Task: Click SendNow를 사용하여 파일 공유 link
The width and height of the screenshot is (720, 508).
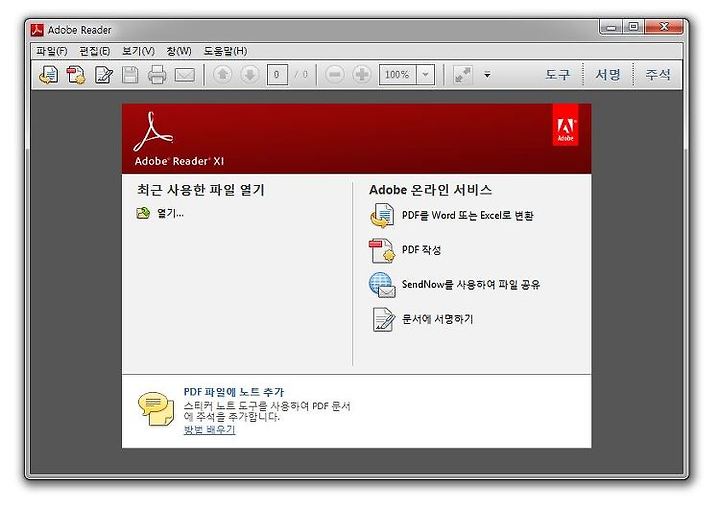Action: [471, 285]
